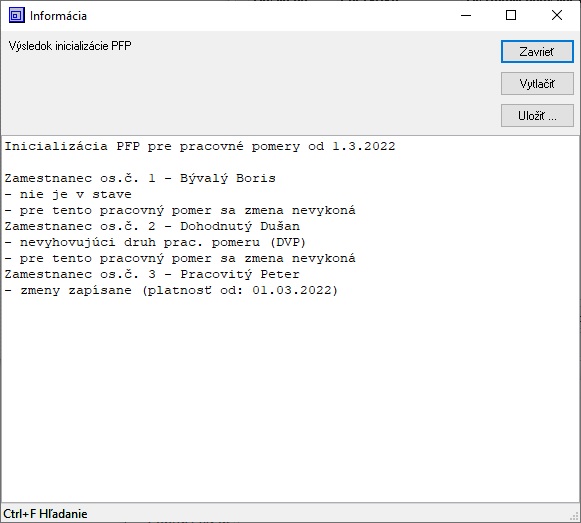
Task: Click the line 'nevyhovujúci druh prac. pomeru (DVP)'
Action: click(x=155, y=242)
